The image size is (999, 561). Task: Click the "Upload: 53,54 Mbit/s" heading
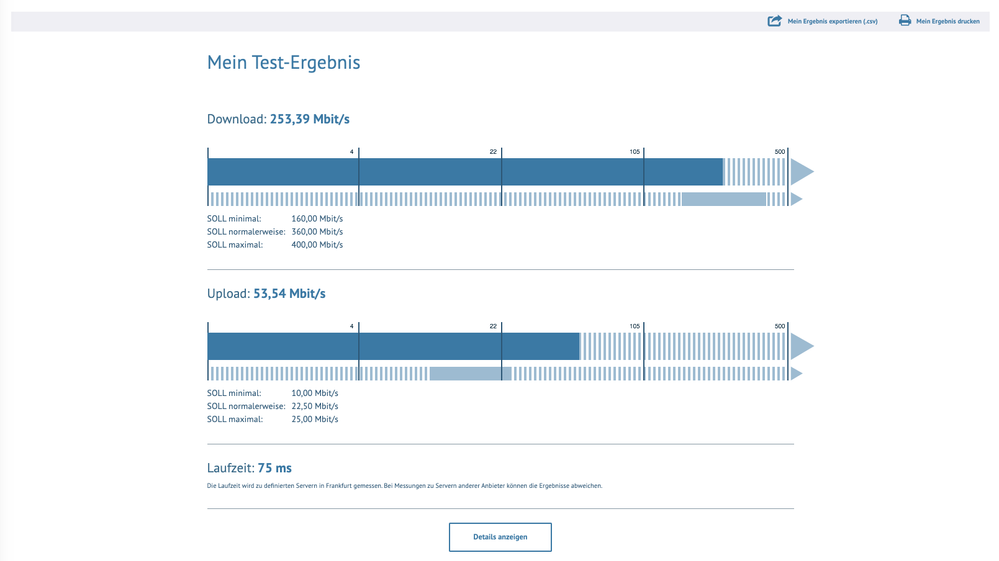(266, 294)
